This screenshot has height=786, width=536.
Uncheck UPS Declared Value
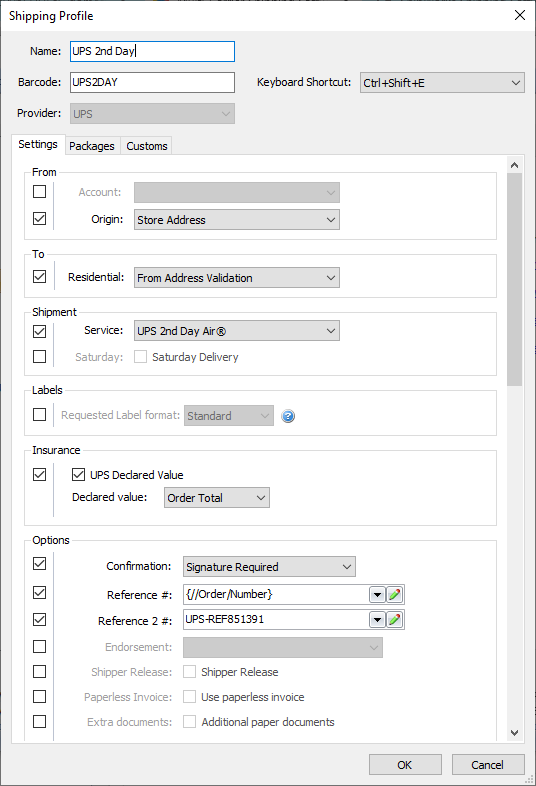[x=78, y=474]
